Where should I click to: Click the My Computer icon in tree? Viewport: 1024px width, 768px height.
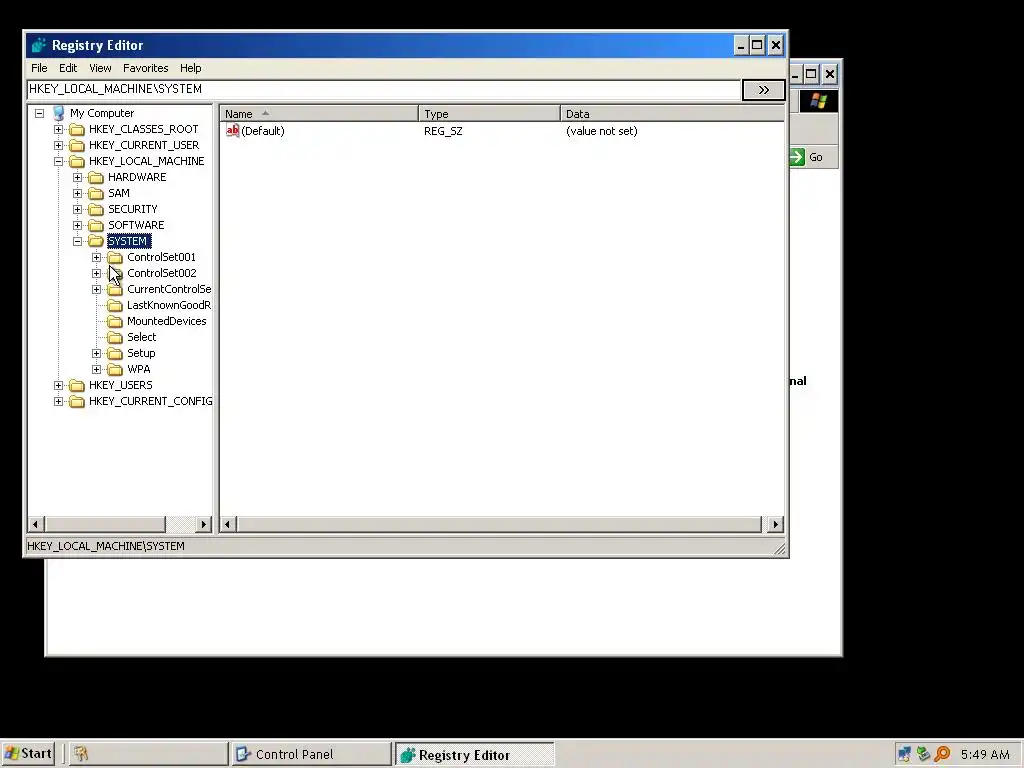(x=59, y=113)
